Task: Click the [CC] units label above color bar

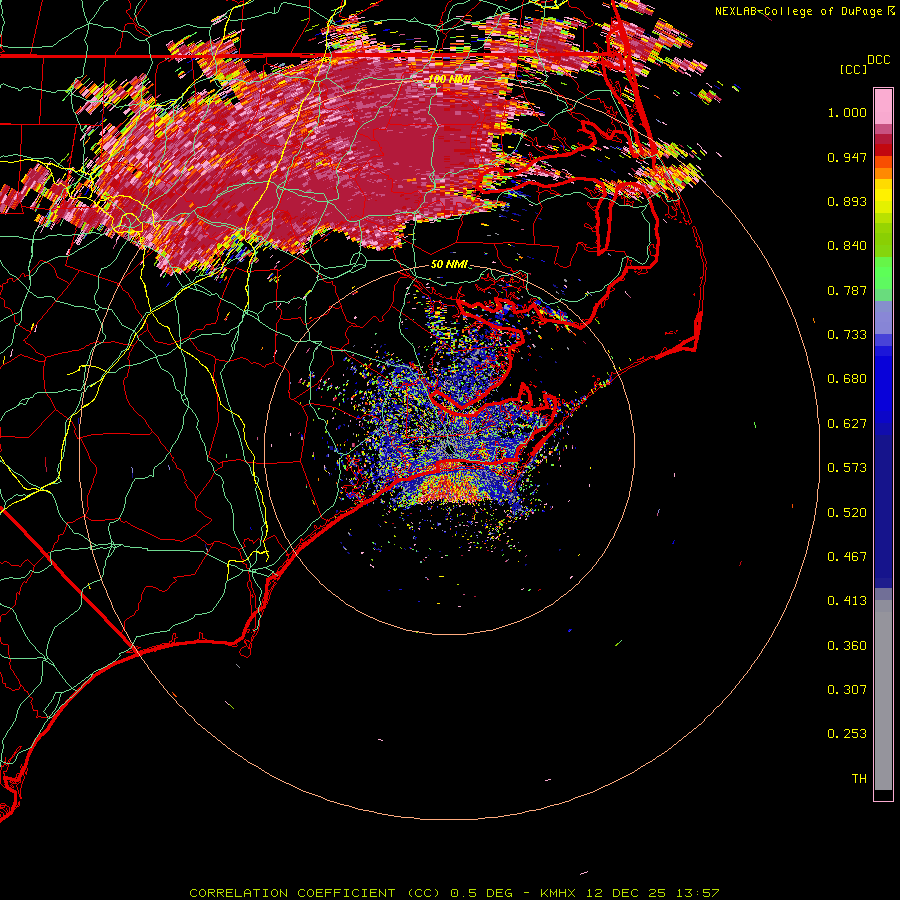Action: coord(854,70)
